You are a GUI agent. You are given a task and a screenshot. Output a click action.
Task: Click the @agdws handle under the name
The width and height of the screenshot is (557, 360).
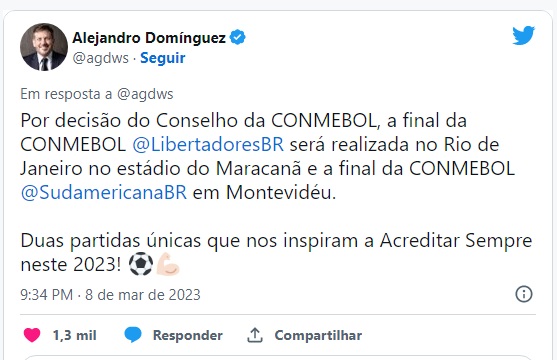pyautogui.click(x=101, y=58)
